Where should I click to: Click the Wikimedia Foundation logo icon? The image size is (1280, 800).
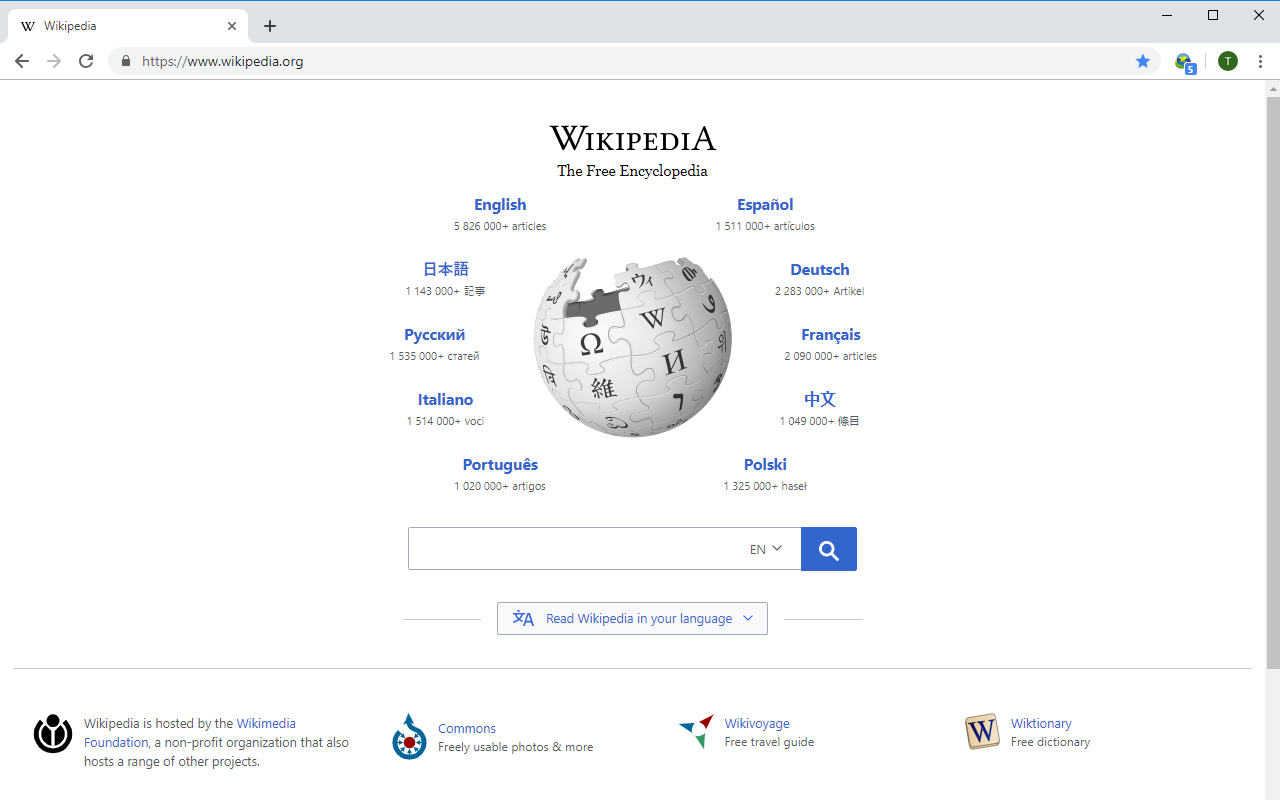click(53, 733)
